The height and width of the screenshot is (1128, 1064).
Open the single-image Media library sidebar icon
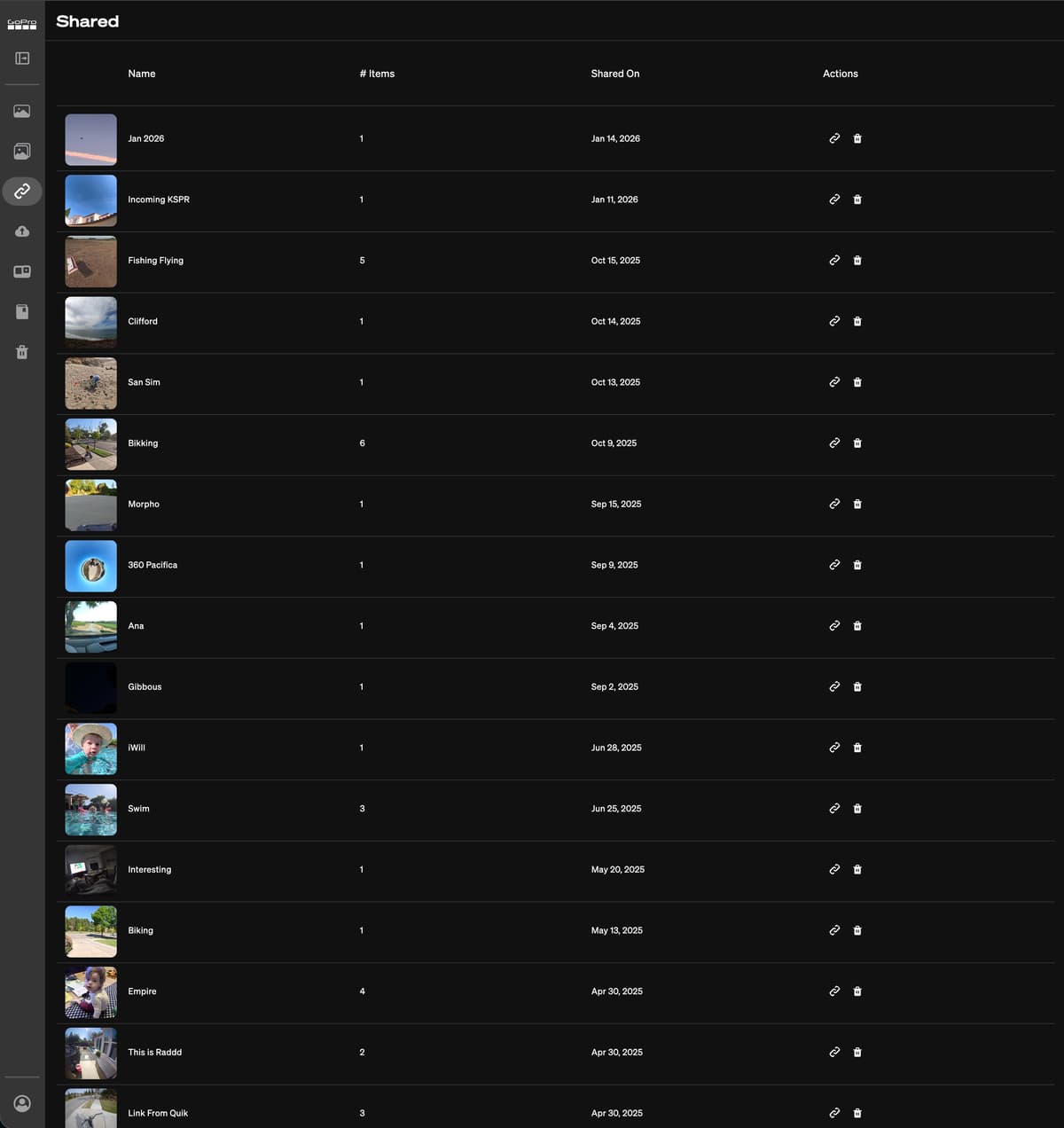click(22, 111)
